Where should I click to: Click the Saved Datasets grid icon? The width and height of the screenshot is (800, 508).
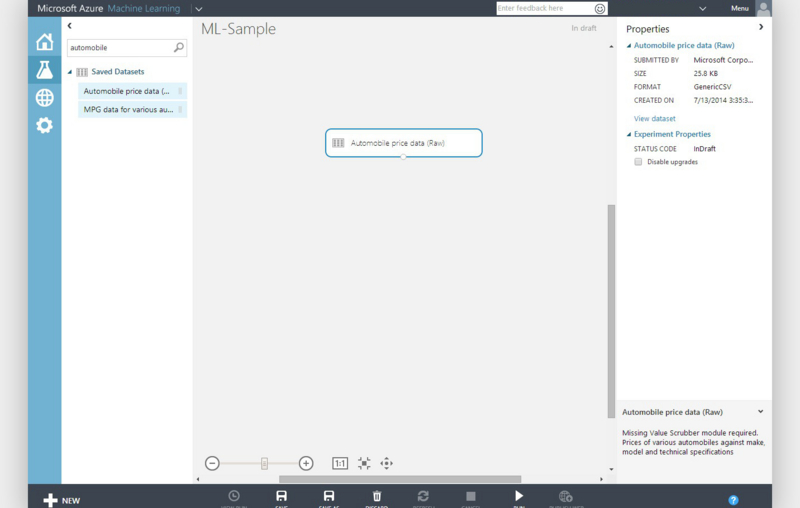click(82, 72)
